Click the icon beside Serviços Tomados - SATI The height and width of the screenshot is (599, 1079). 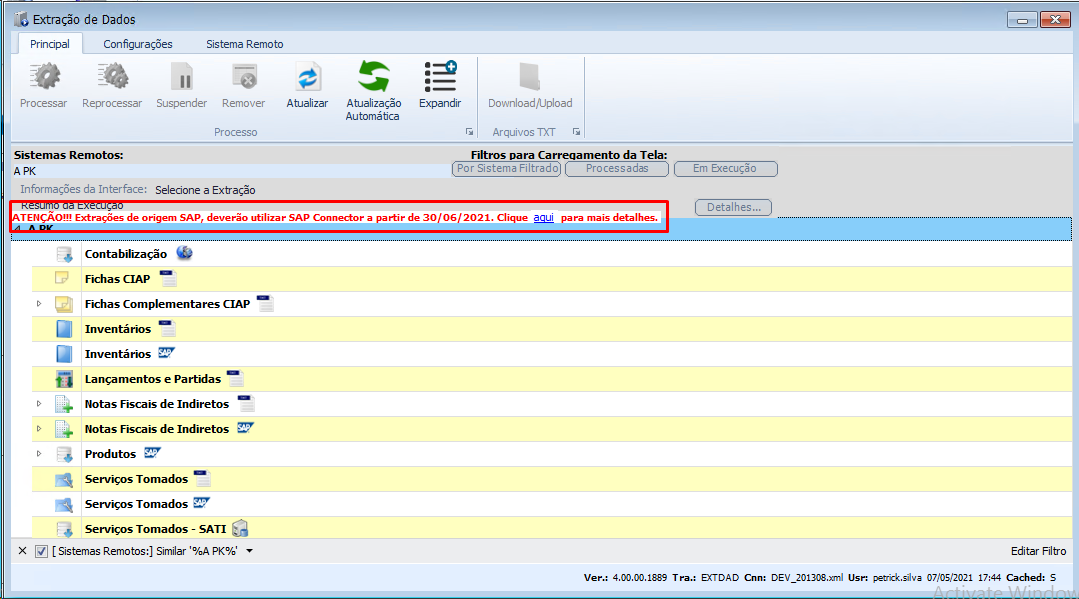pyautogui.click(x=240, y=528)
